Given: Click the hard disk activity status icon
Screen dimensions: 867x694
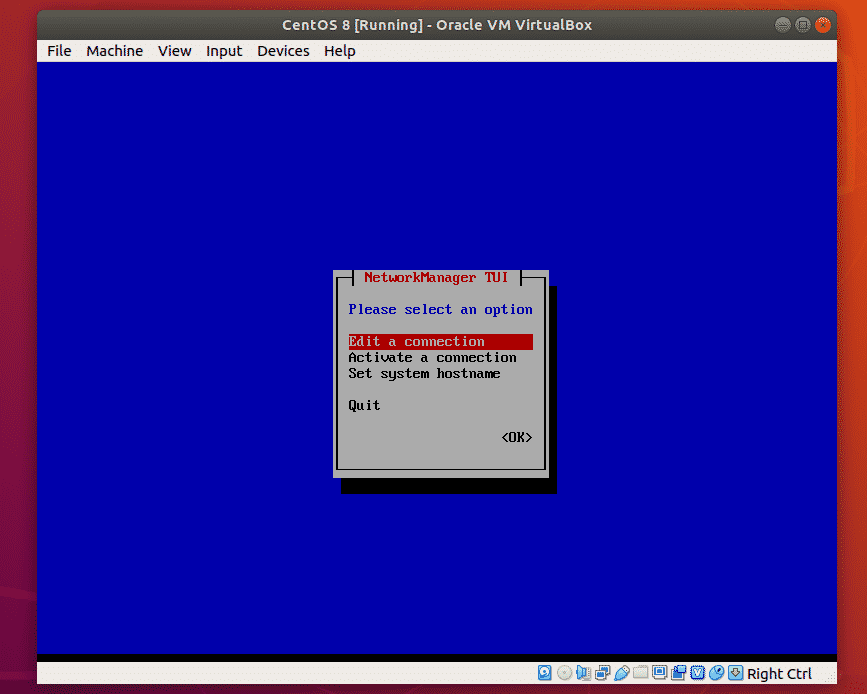Looking at the screenshot, I should click(x=545, y=672).
